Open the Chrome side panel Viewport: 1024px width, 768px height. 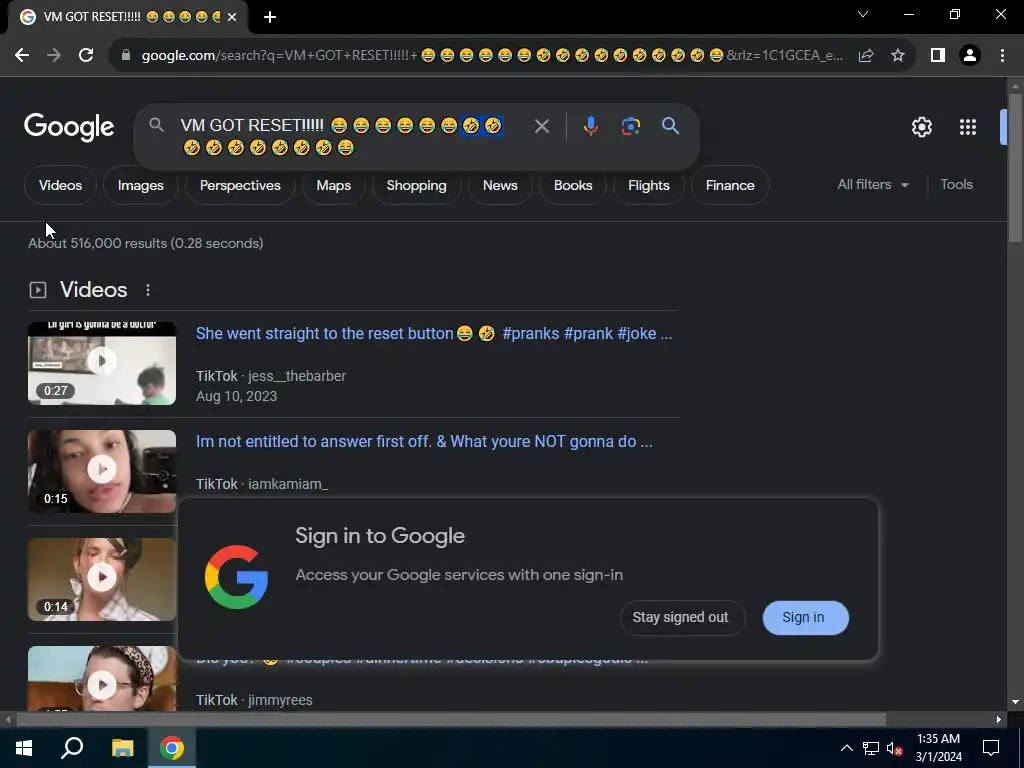coord(938,56)
